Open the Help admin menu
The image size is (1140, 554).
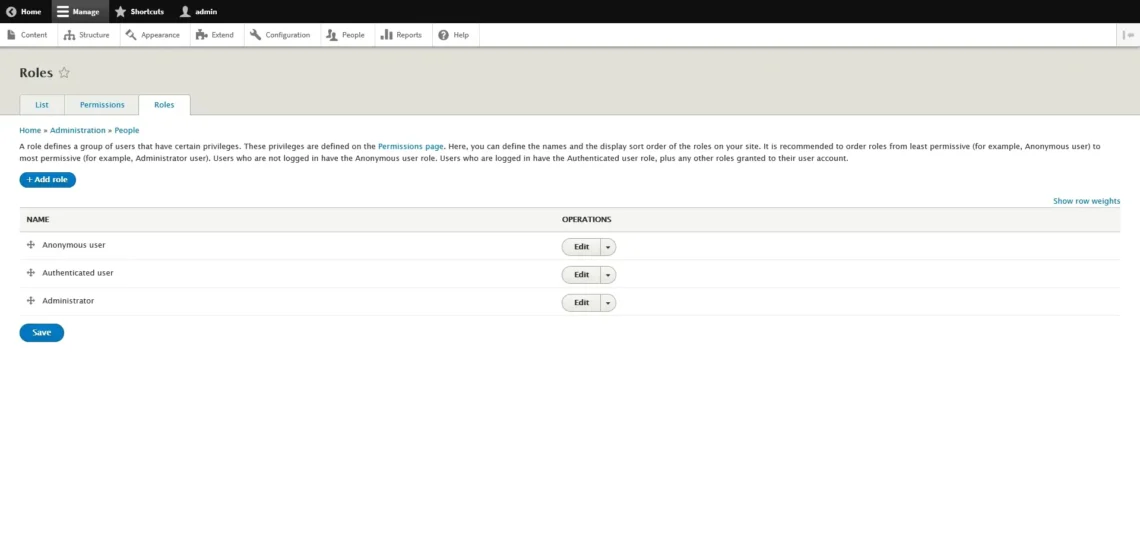454,35
